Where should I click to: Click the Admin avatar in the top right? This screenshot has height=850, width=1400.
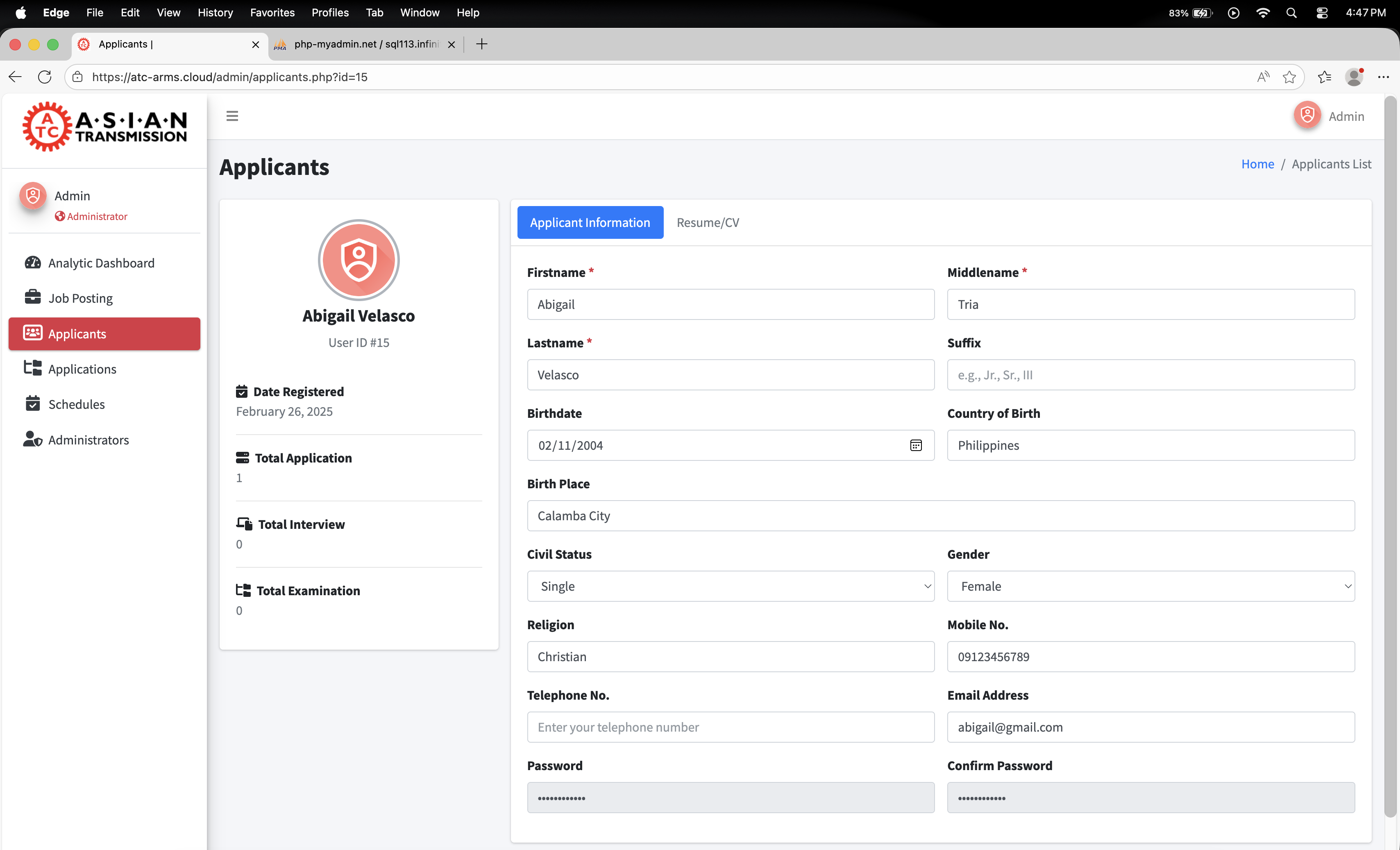tap(1307, 116)
